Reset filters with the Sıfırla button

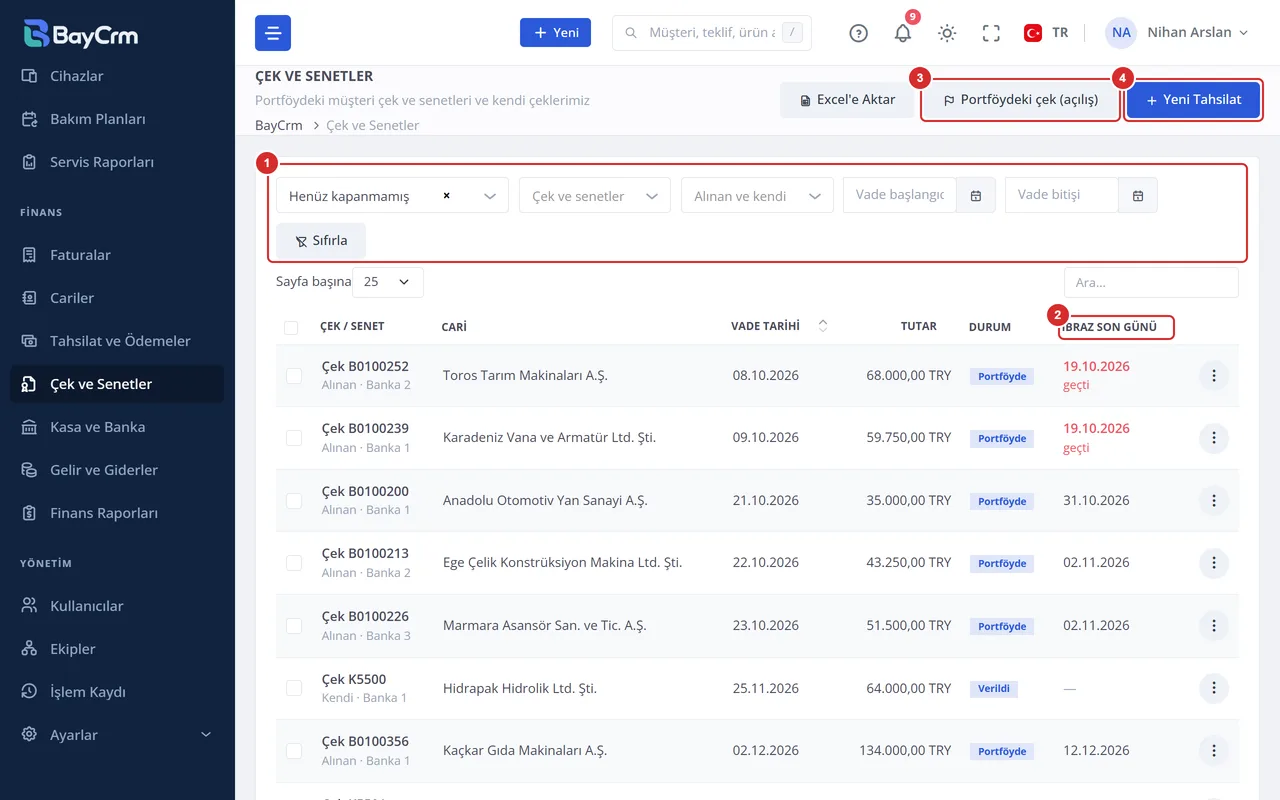[321, 241]
